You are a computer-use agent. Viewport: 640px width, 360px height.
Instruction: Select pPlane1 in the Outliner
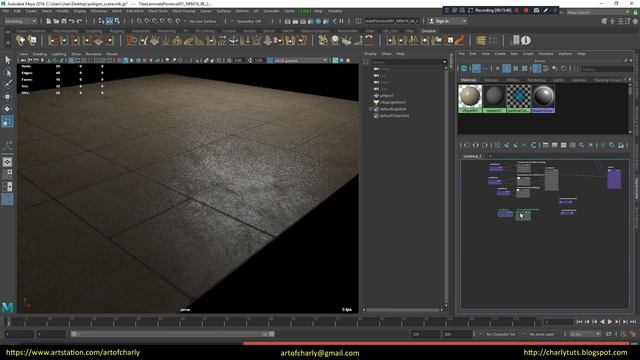coord(386,96)
